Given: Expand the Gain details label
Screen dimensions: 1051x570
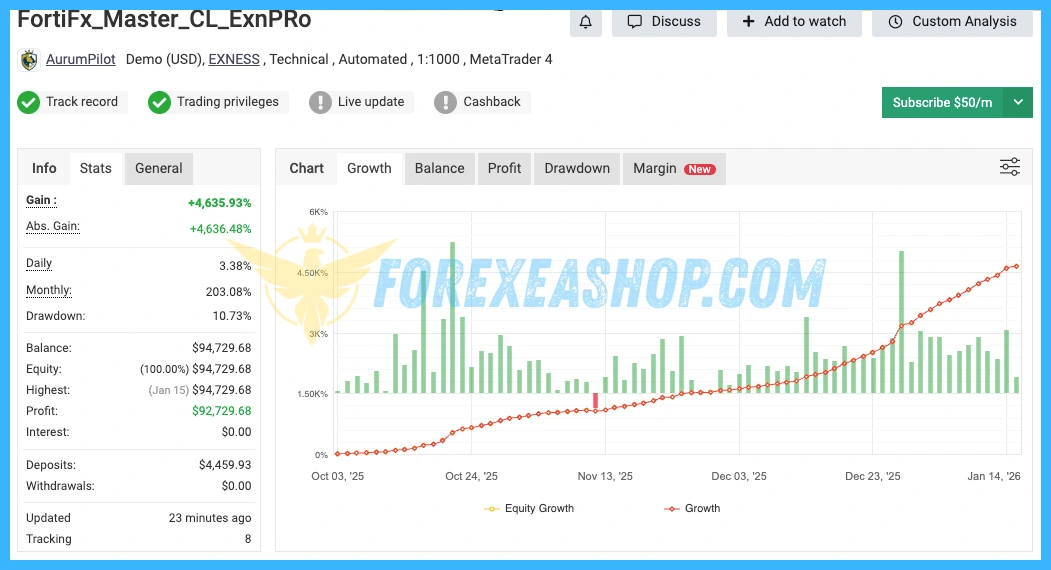Looking at the screenshot, I should 41,201.
